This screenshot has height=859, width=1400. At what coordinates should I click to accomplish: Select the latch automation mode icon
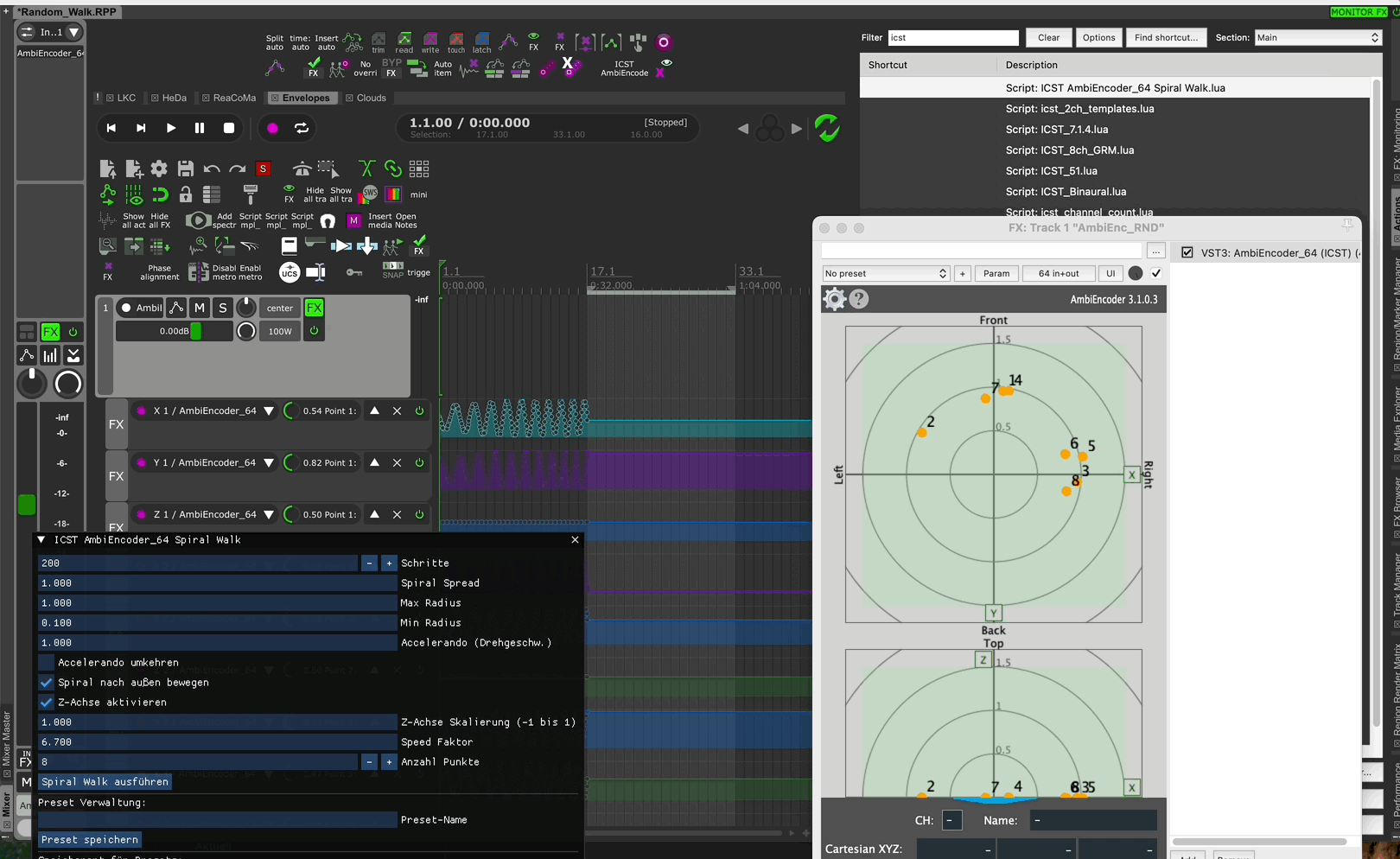tap(482, 41)
